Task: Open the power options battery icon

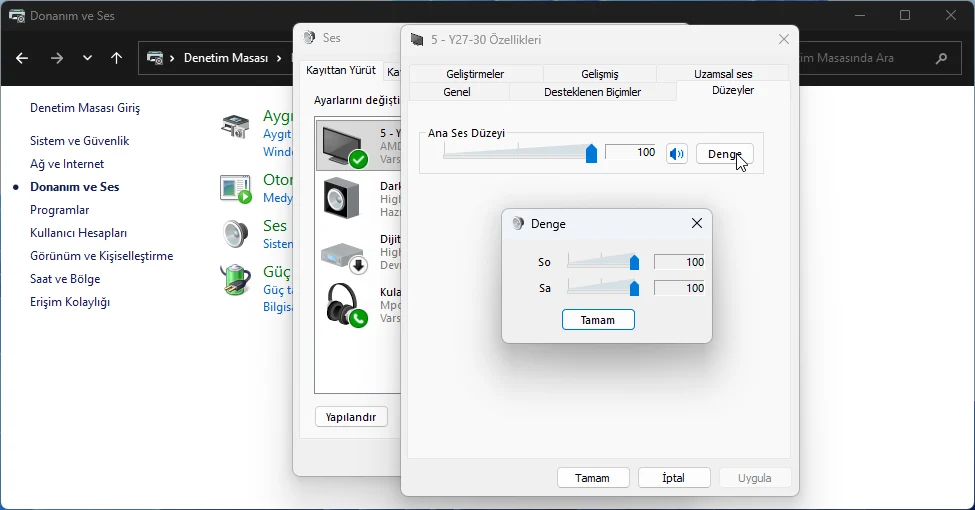Action: [x=236, y=280]
